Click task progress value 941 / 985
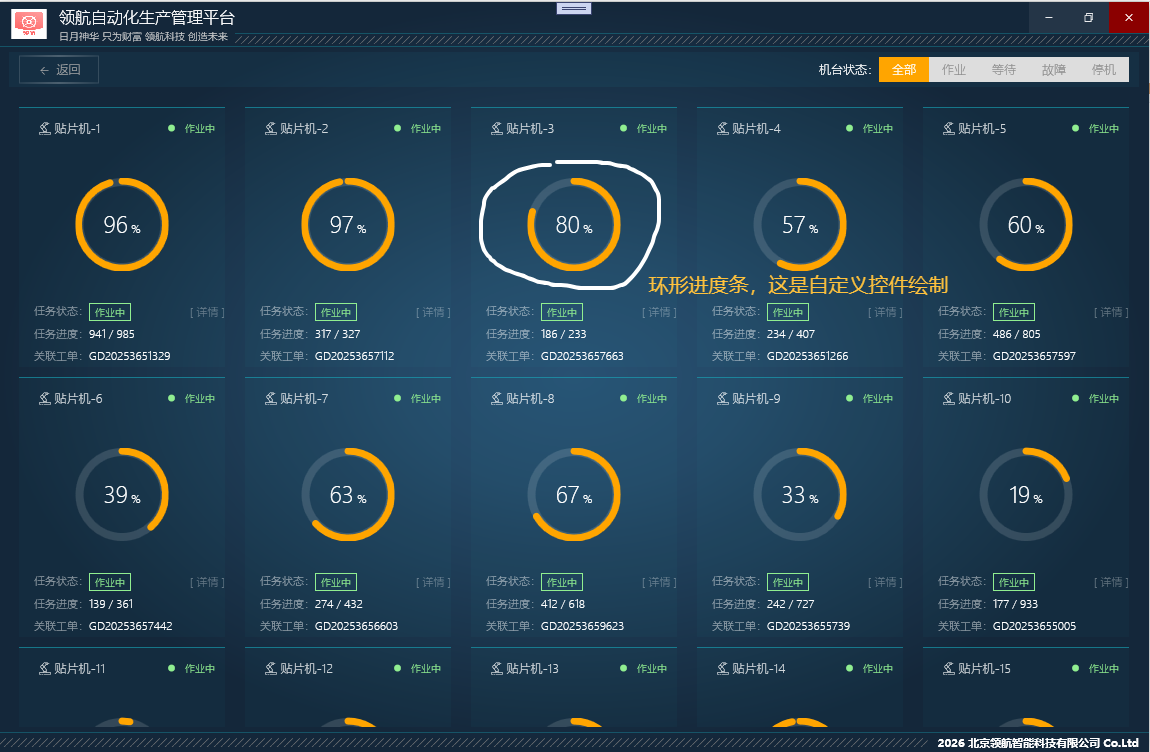Viewport: 1150px width, 752px height. 111,335
